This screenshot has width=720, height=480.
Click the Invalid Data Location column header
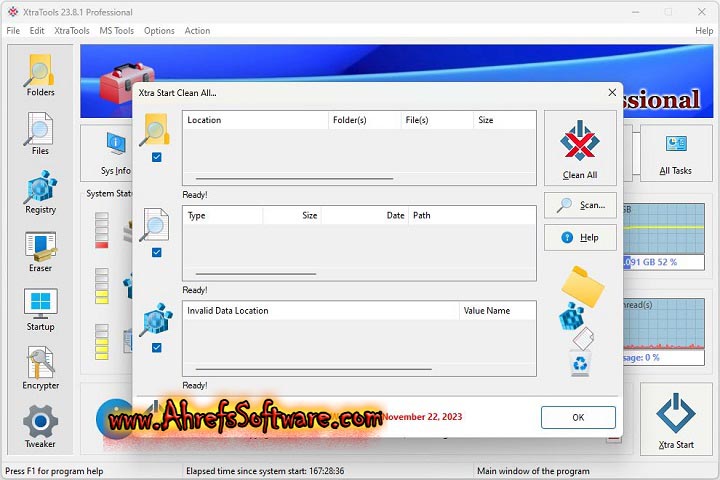[321, 311]
